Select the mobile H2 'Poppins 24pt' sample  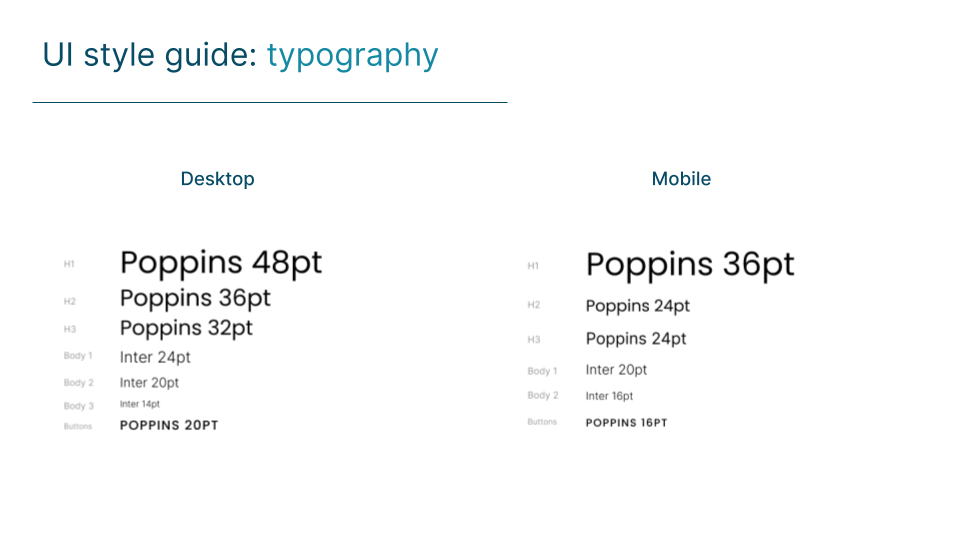637,306
